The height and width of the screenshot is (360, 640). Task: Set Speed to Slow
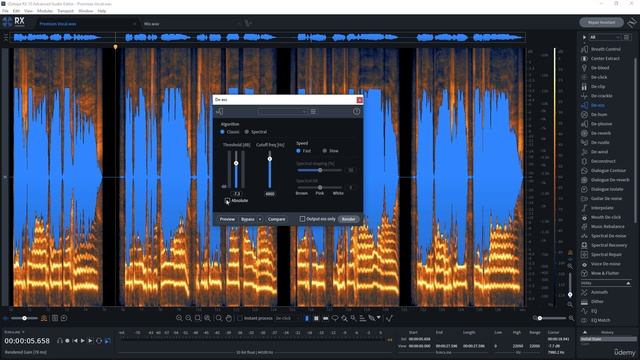coord(325,151)
